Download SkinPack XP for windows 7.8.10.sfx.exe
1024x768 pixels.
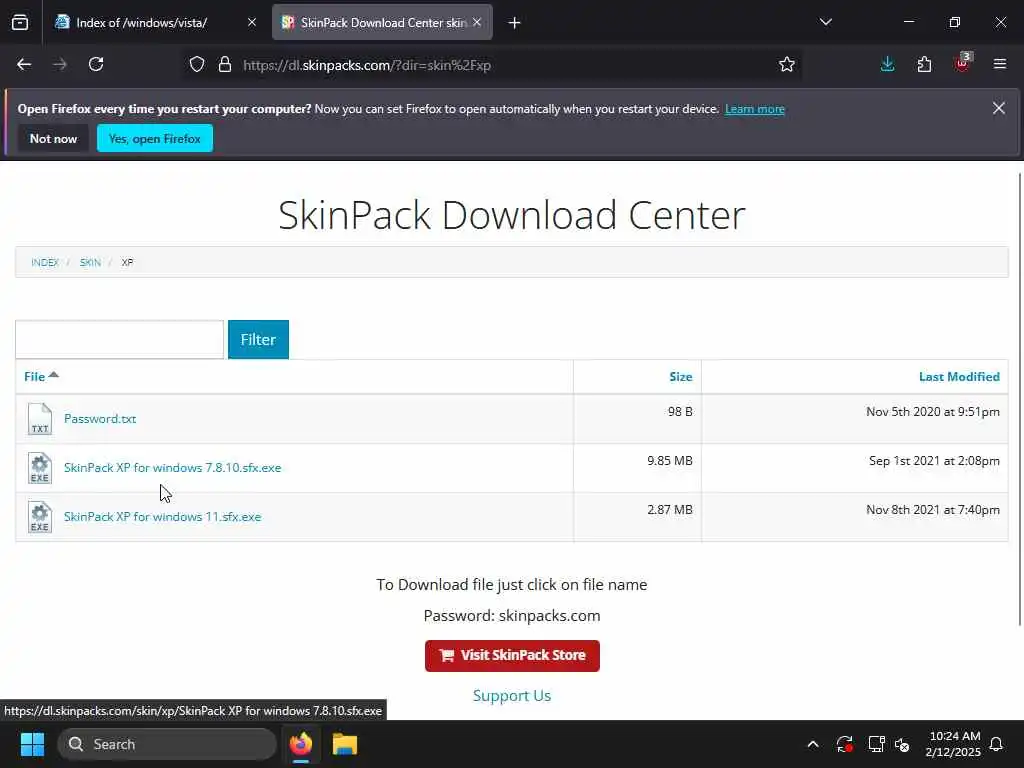[172, 468]
